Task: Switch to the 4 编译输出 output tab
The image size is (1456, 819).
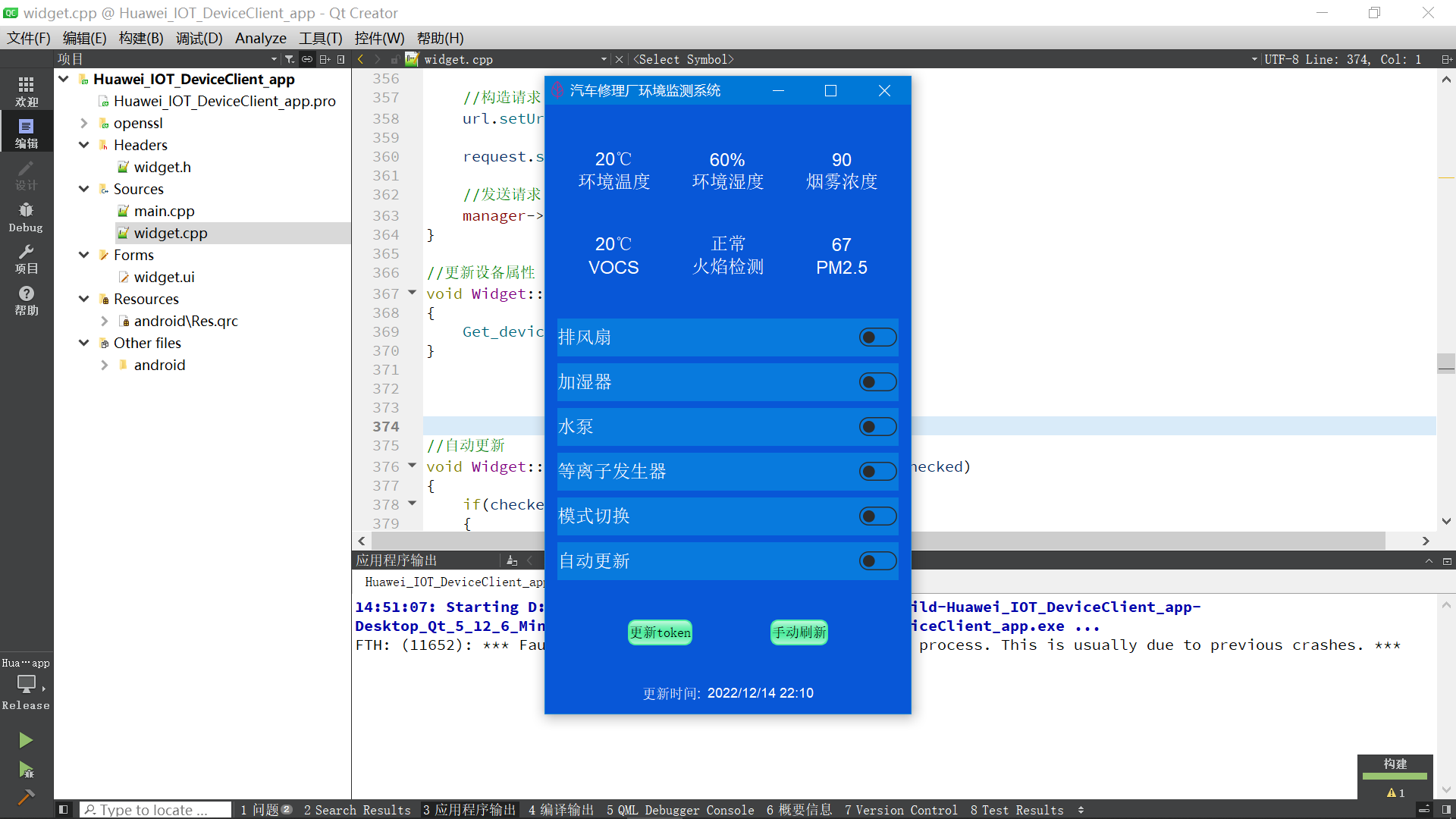Action: click(561, 810)
